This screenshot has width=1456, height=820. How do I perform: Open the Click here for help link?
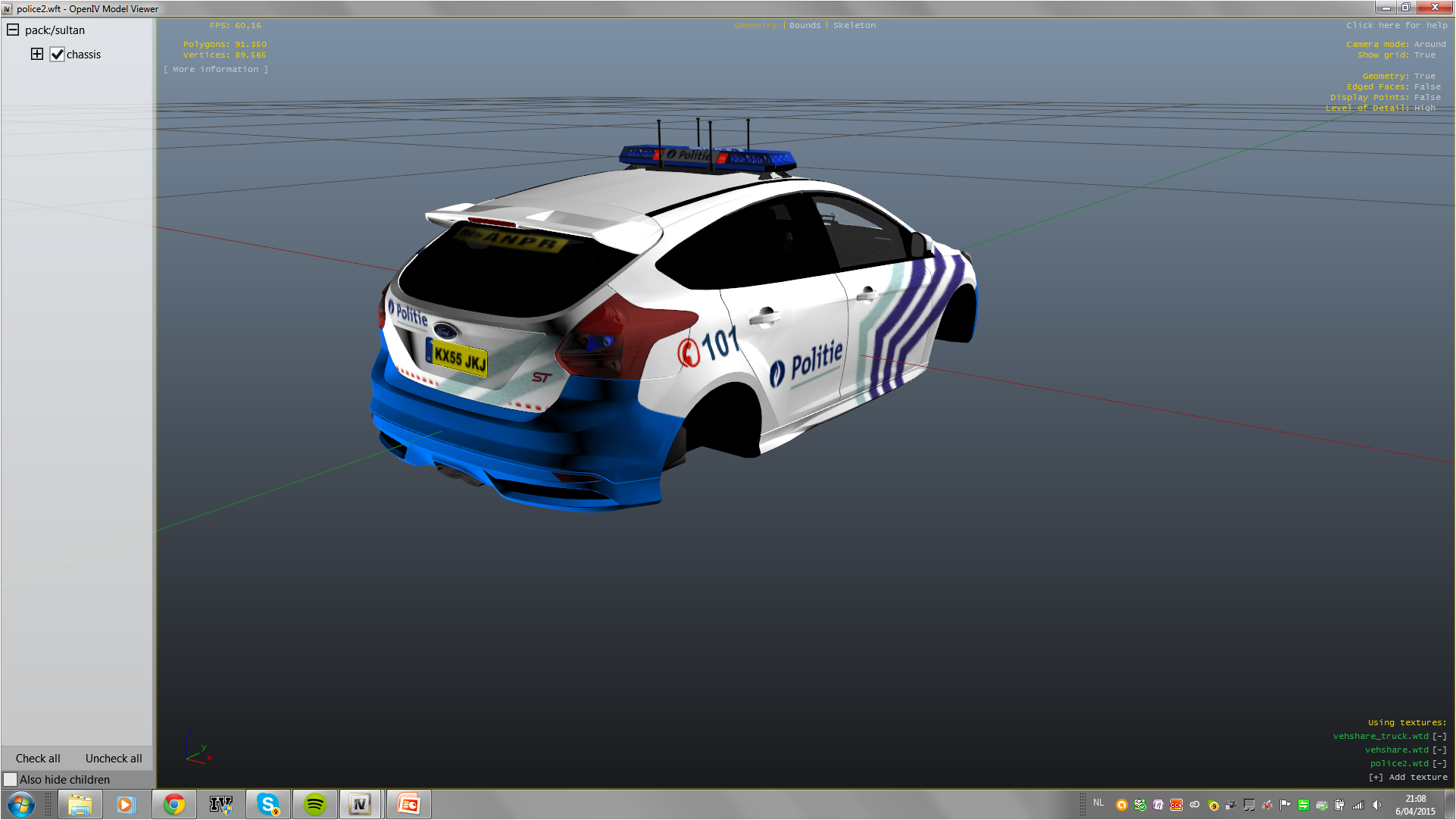tap(1396, 26)
